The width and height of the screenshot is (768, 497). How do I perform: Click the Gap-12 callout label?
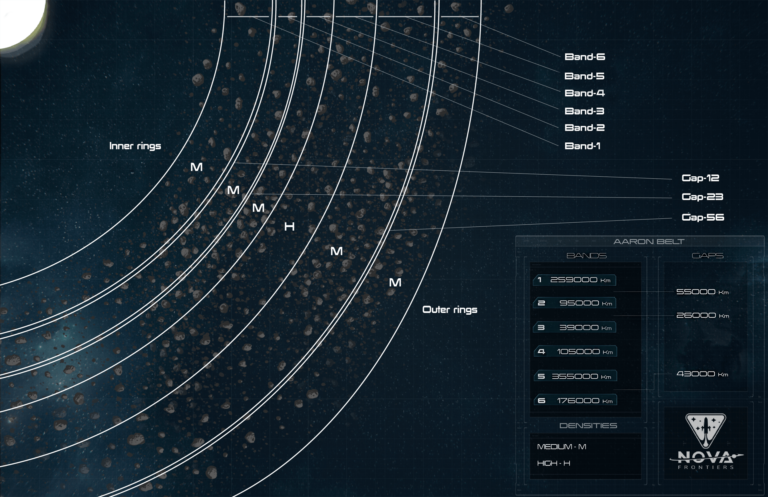point(702,177)
